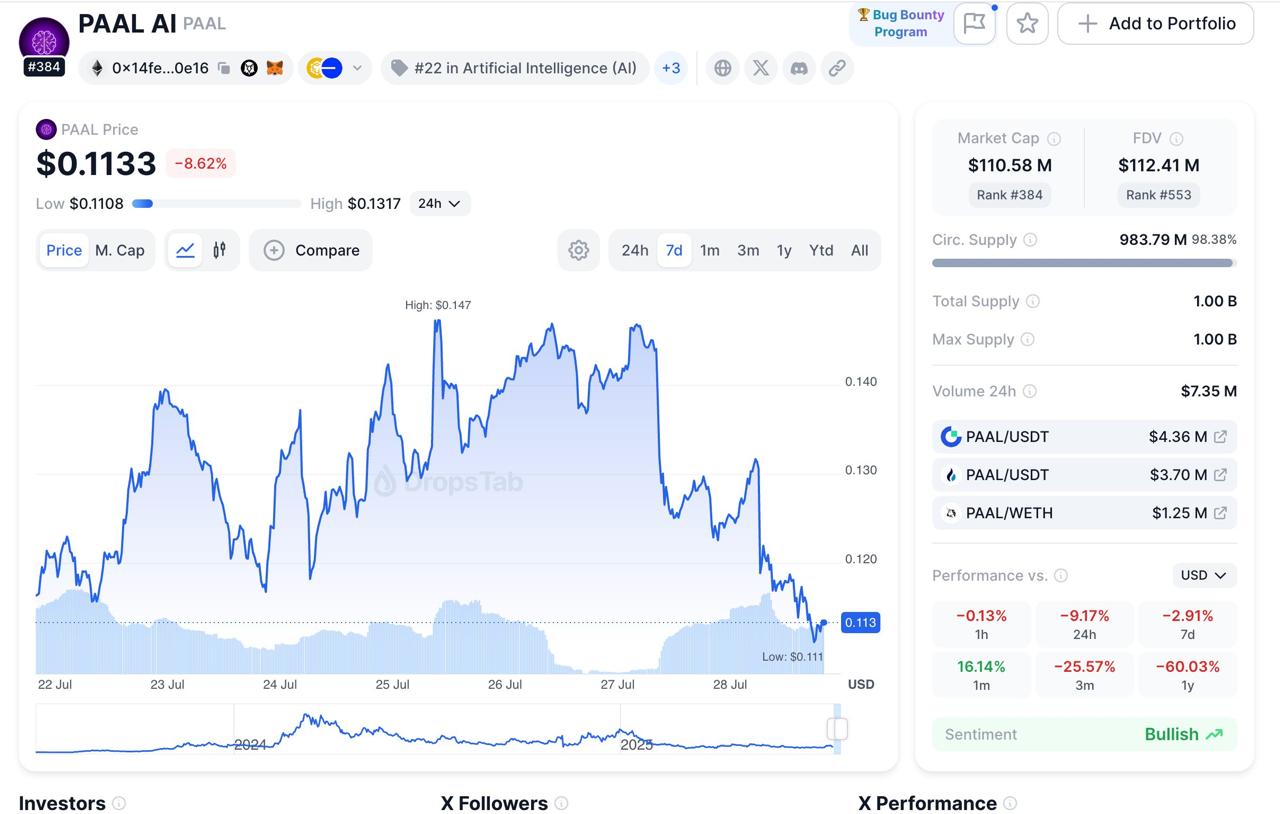Click Circ. Supply info icon
The image size is (1280, 814).
(x=1030, y=240)
